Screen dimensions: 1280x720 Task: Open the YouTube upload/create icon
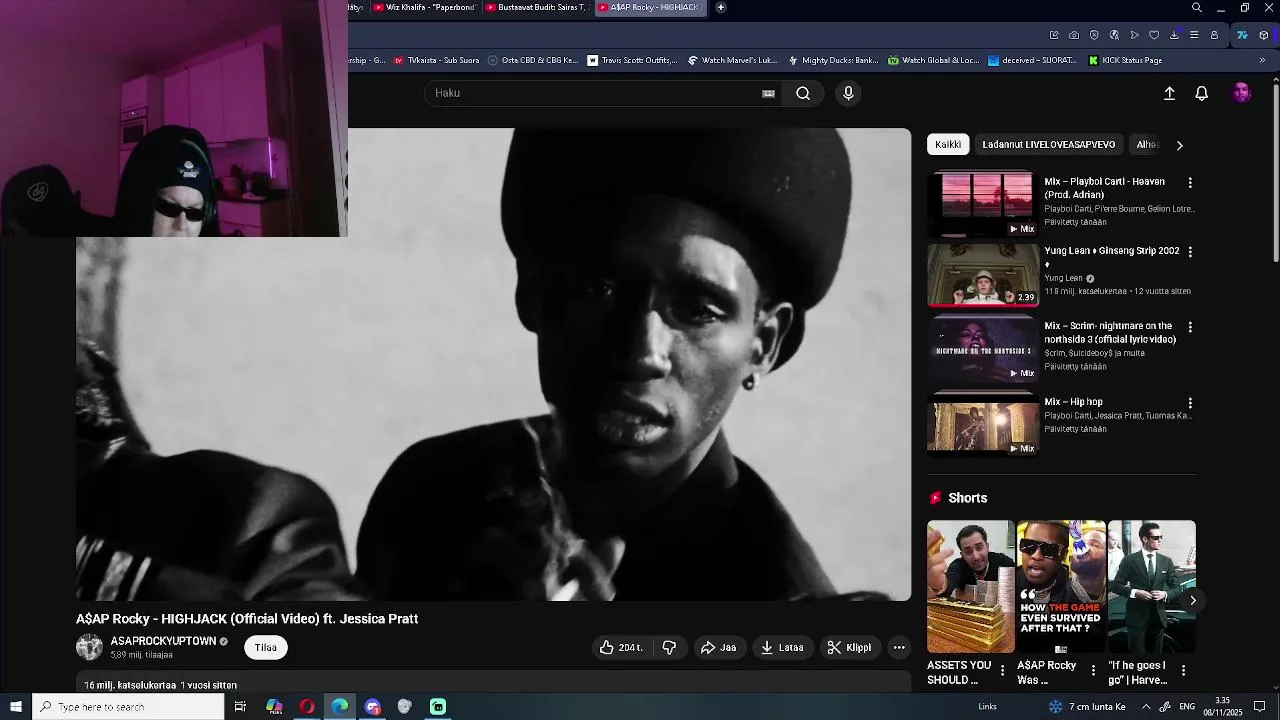pyautogui.click(x=1169, y=93)
